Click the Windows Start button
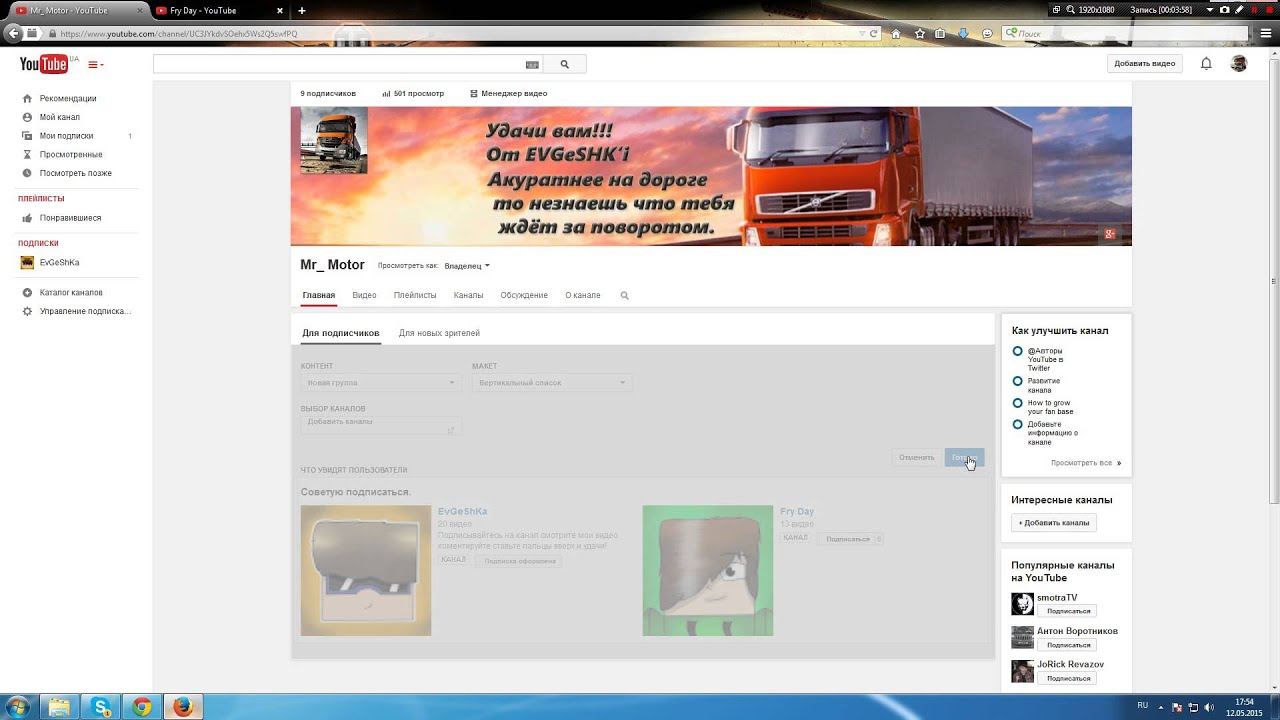Screen dimensions: 1280x720 click(x=18, y=707)
